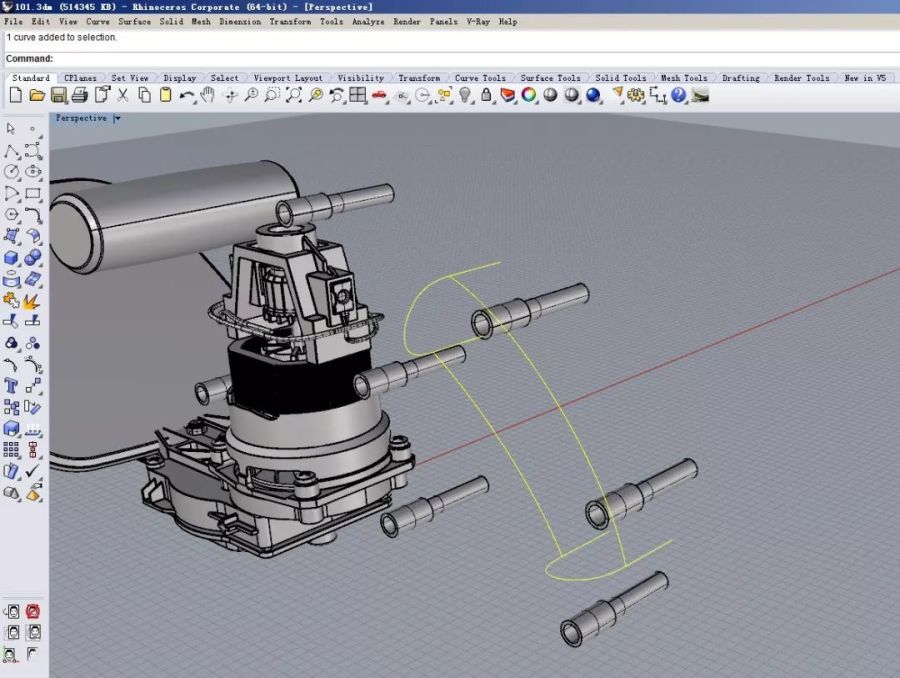
Task: Click the Box solid tool
Action: tap(12, 259)
